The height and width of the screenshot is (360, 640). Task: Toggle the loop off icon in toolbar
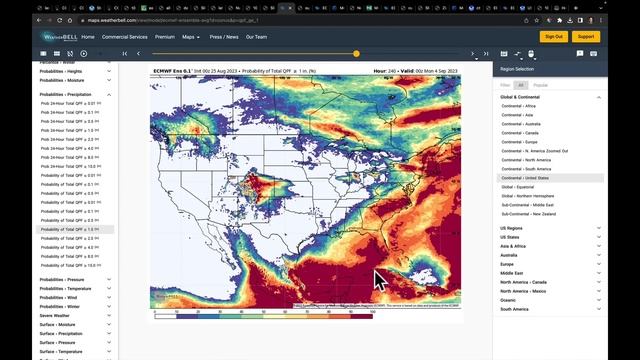70,53
